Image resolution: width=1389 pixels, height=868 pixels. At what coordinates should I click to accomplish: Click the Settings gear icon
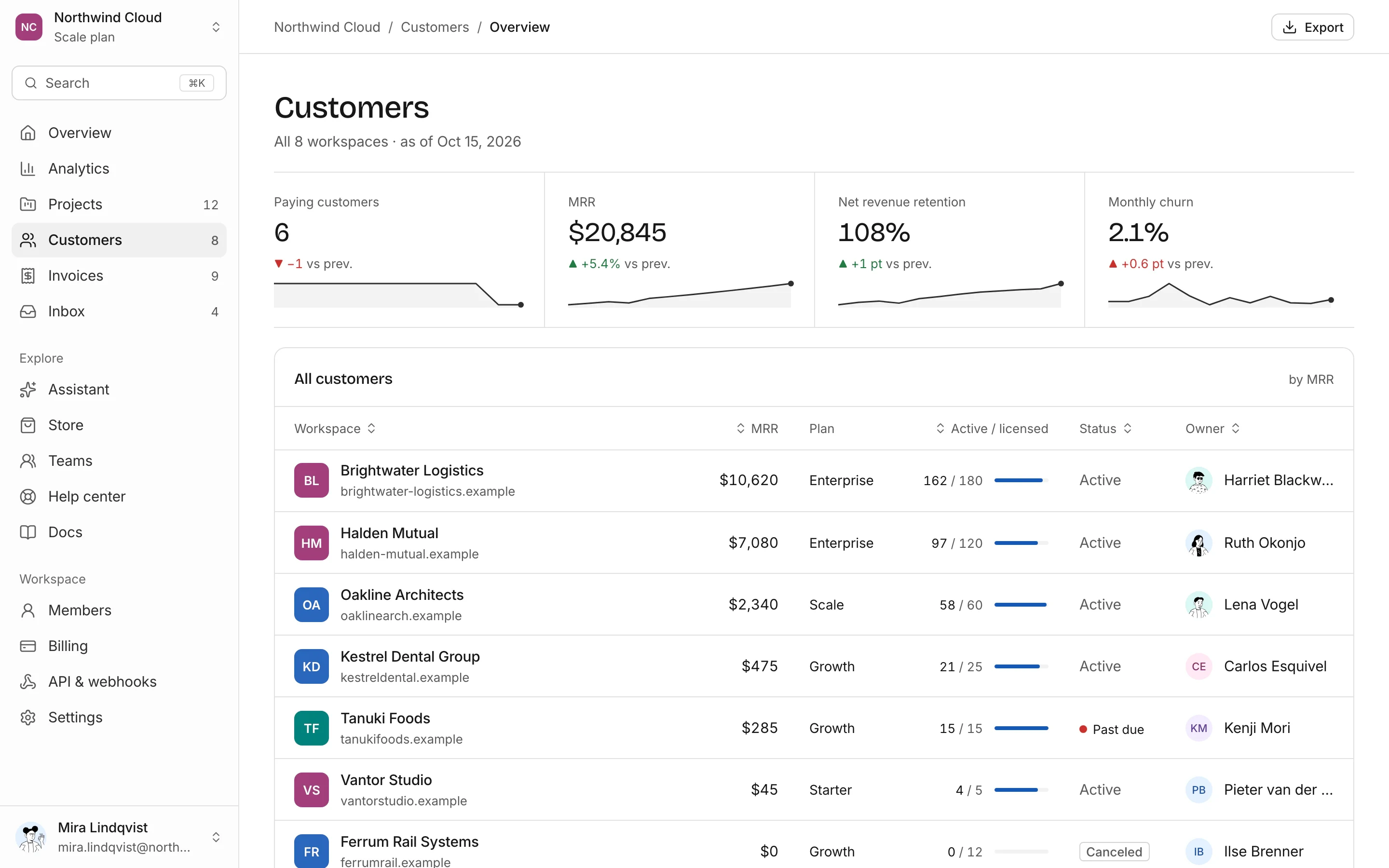coord(27,717)
